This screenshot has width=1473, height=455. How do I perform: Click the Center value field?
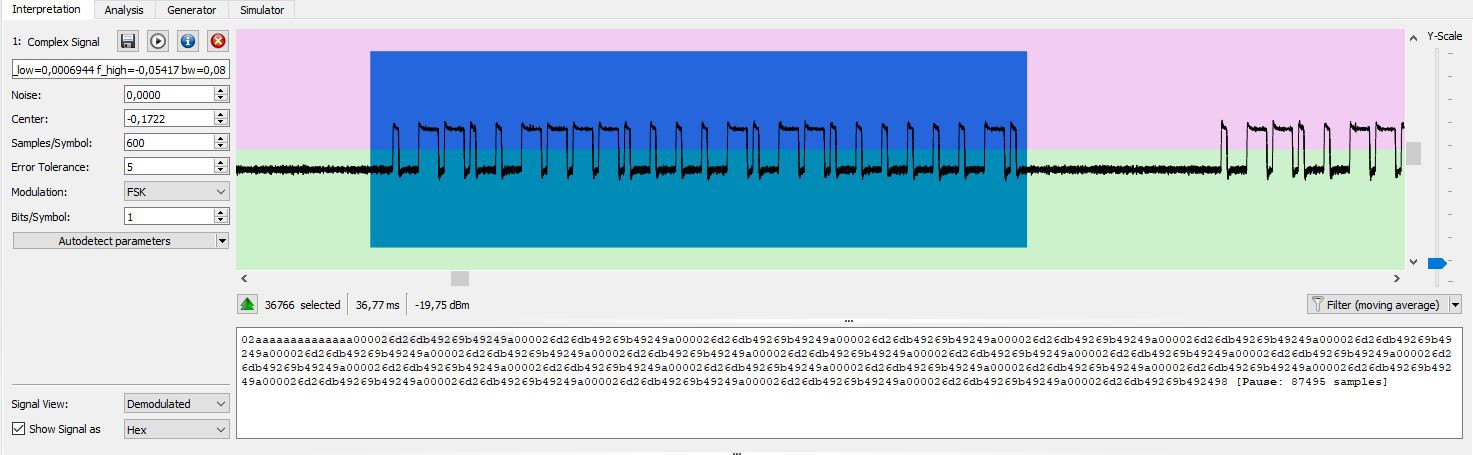coord(169,118)
